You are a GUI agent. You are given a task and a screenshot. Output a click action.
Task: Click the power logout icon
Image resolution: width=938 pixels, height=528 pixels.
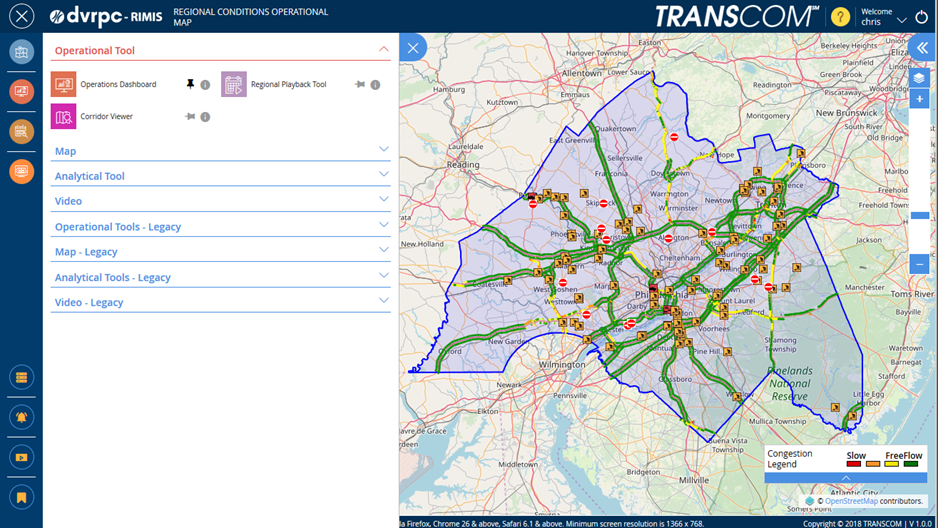coord(921,17)
